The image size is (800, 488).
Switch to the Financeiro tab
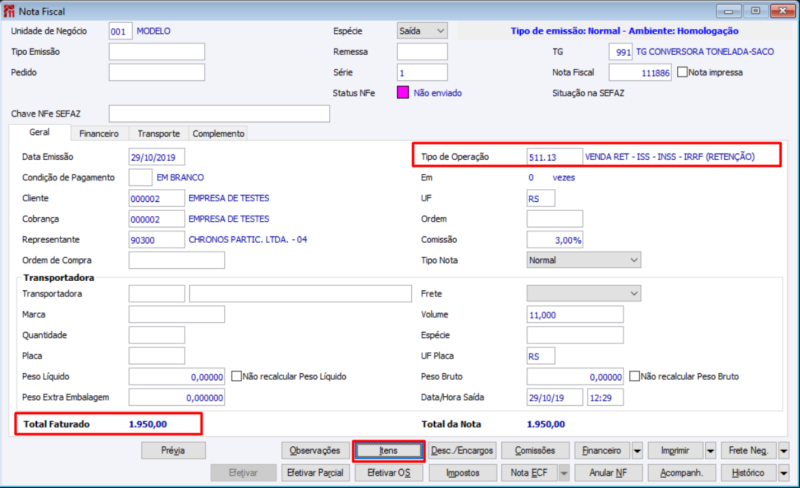coord(99,133)
